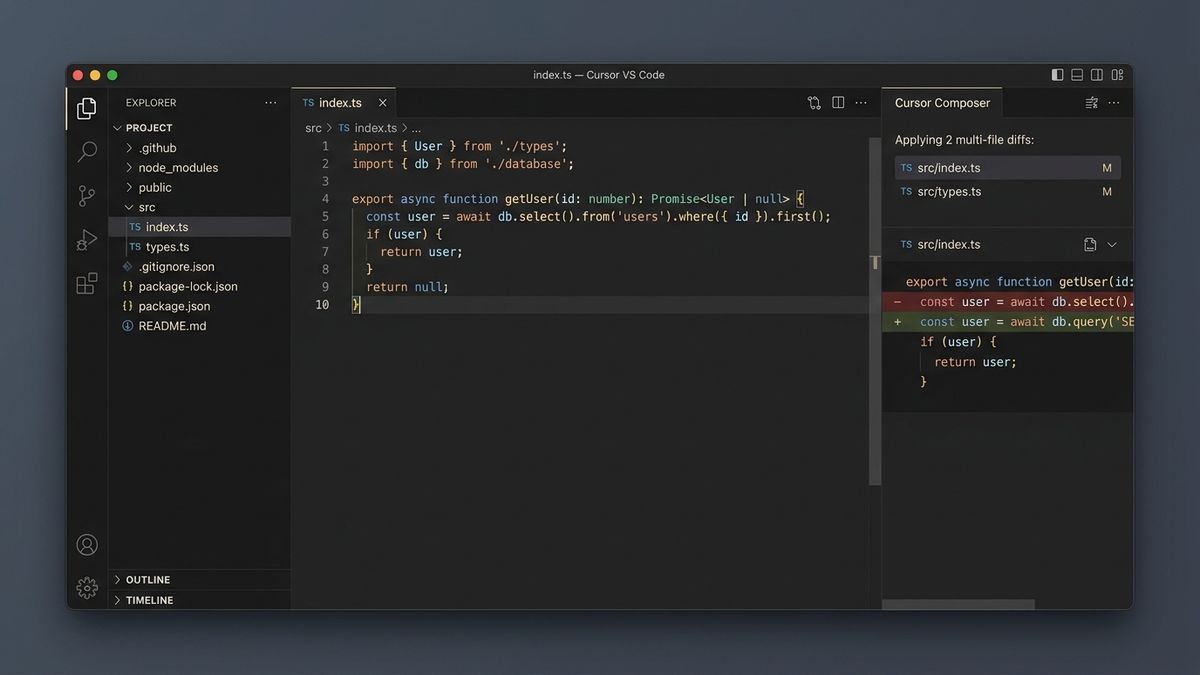The height and width of the screenshot is (675, 1200).
Task: Click the open file icon beside src/index.ts diff
Action: (x=1090, y=244)
